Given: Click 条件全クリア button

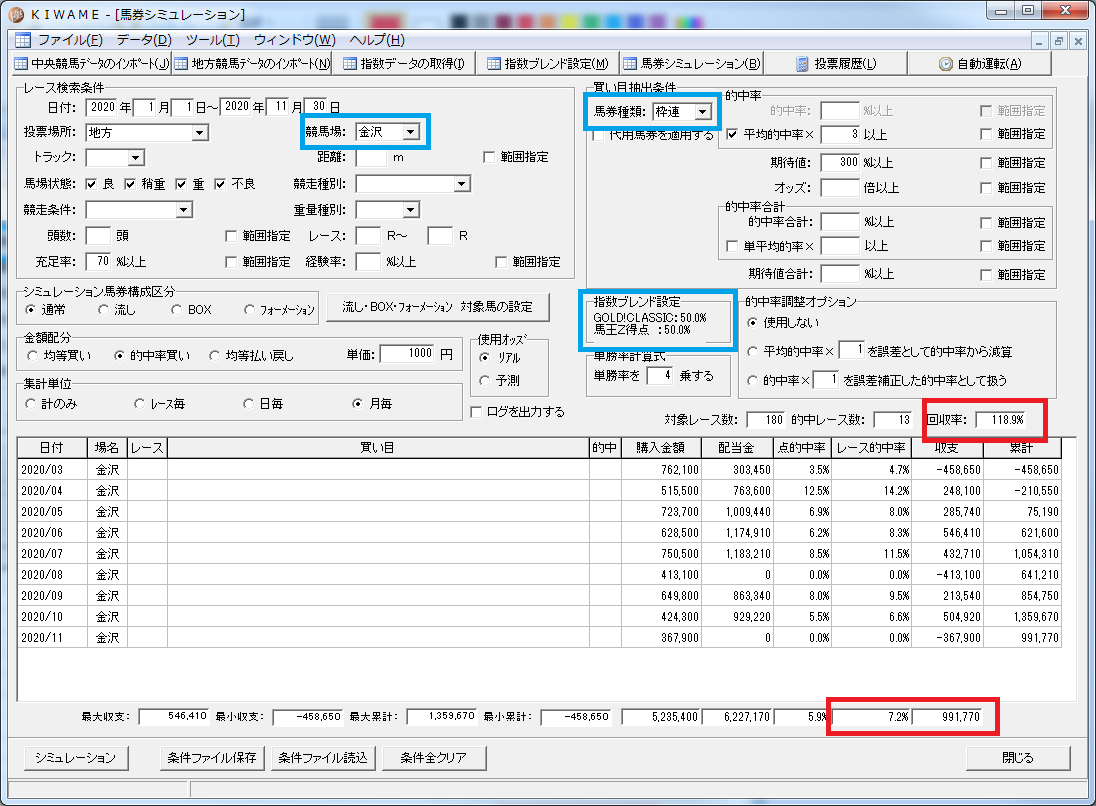Looking at the screenshot, I should click(x=433, y=758).
